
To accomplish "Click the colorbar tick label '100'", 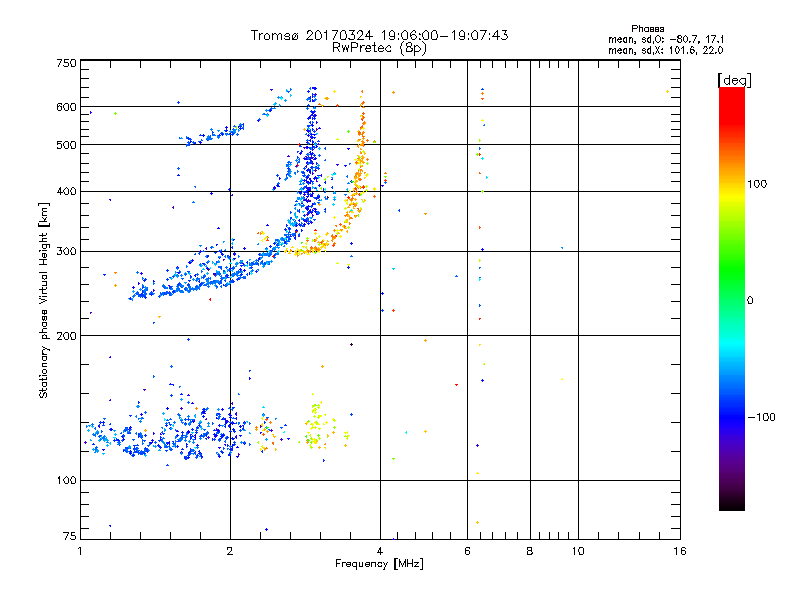I will 757,184.
